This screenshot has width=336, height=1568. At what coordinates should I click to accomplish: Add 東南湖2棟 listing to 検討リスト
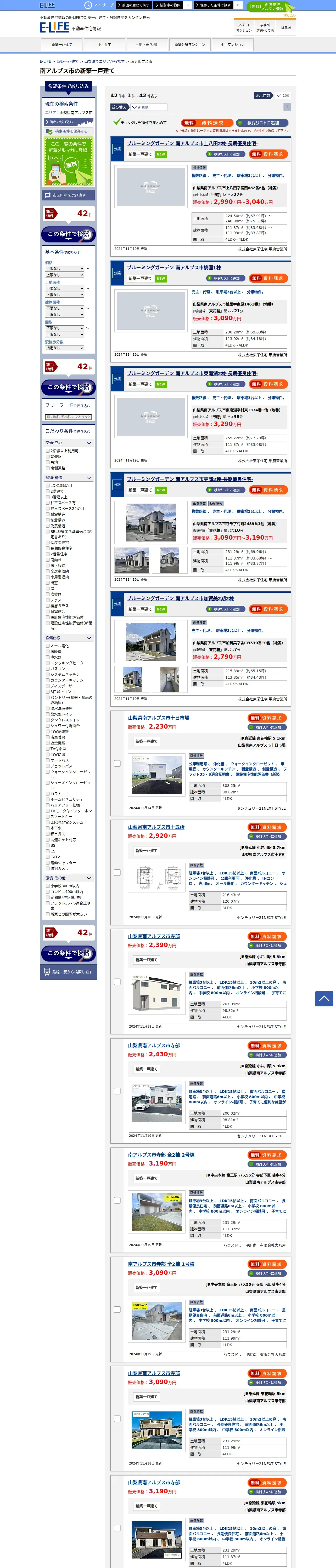[225, 384]
